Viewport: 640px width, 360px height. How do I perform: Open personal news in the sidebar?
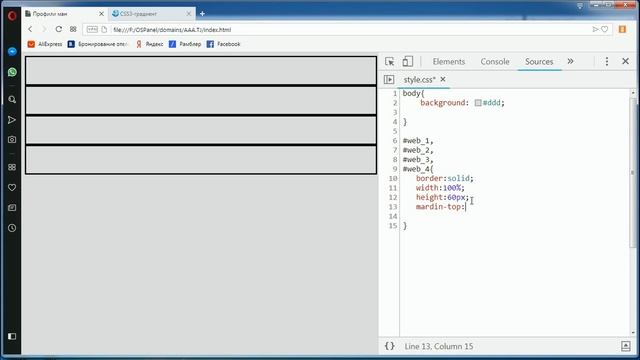[12, 208]
